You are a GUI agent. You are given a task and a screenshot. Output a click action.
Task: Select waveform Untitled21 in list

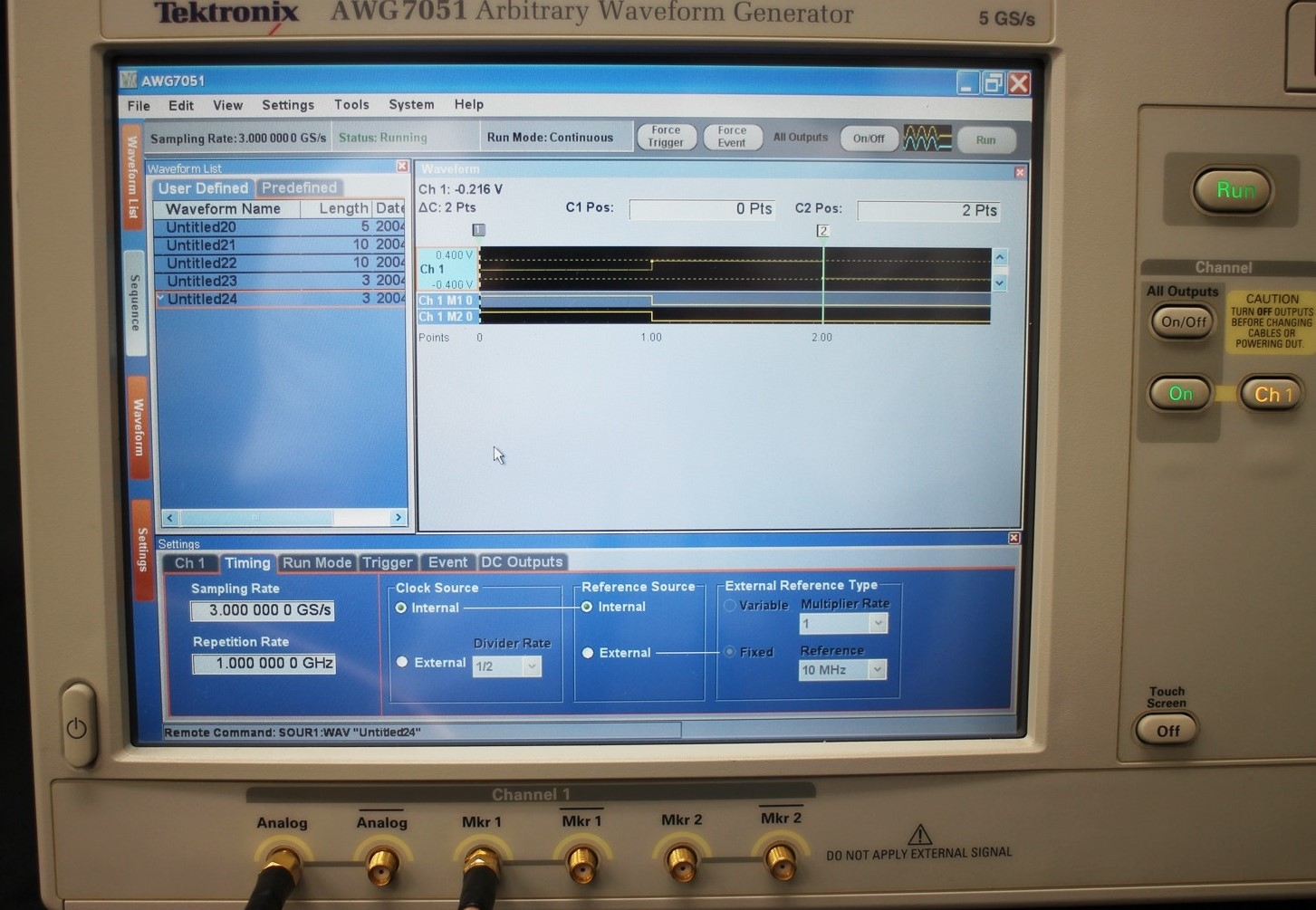280,245
